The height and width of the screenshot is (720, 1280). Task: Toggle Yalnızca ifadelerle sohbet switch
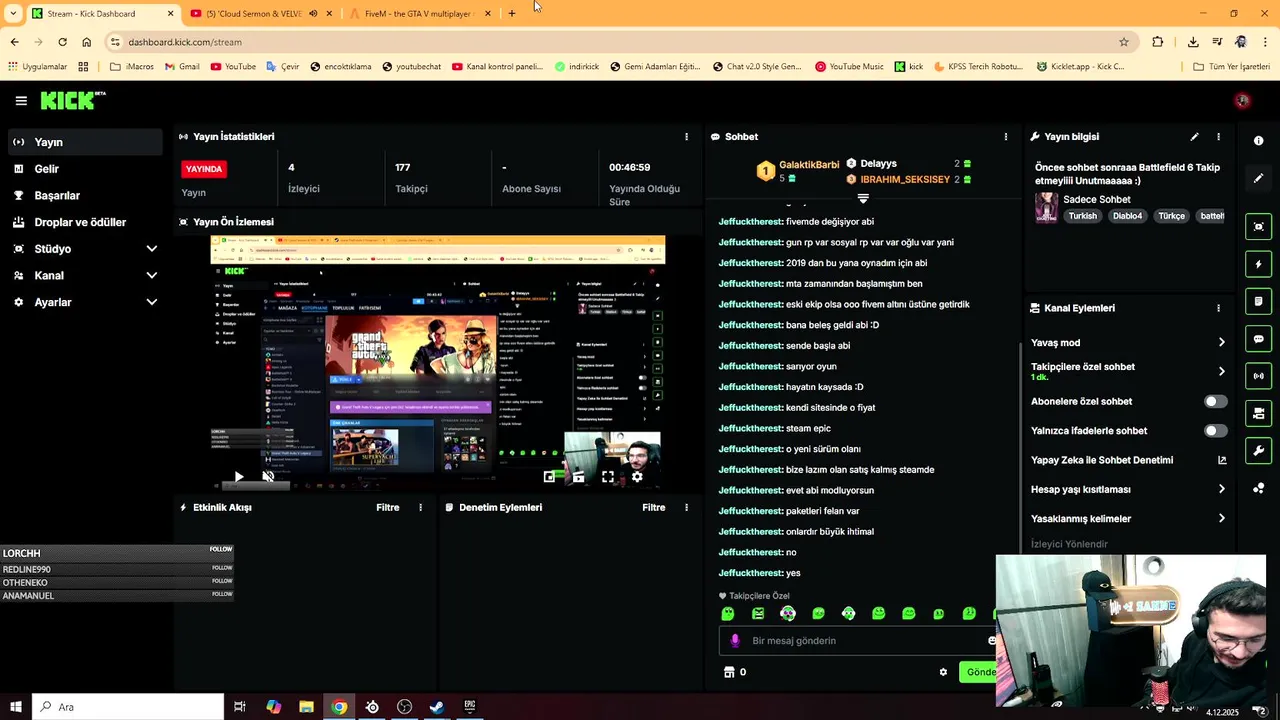point(1215,431)
